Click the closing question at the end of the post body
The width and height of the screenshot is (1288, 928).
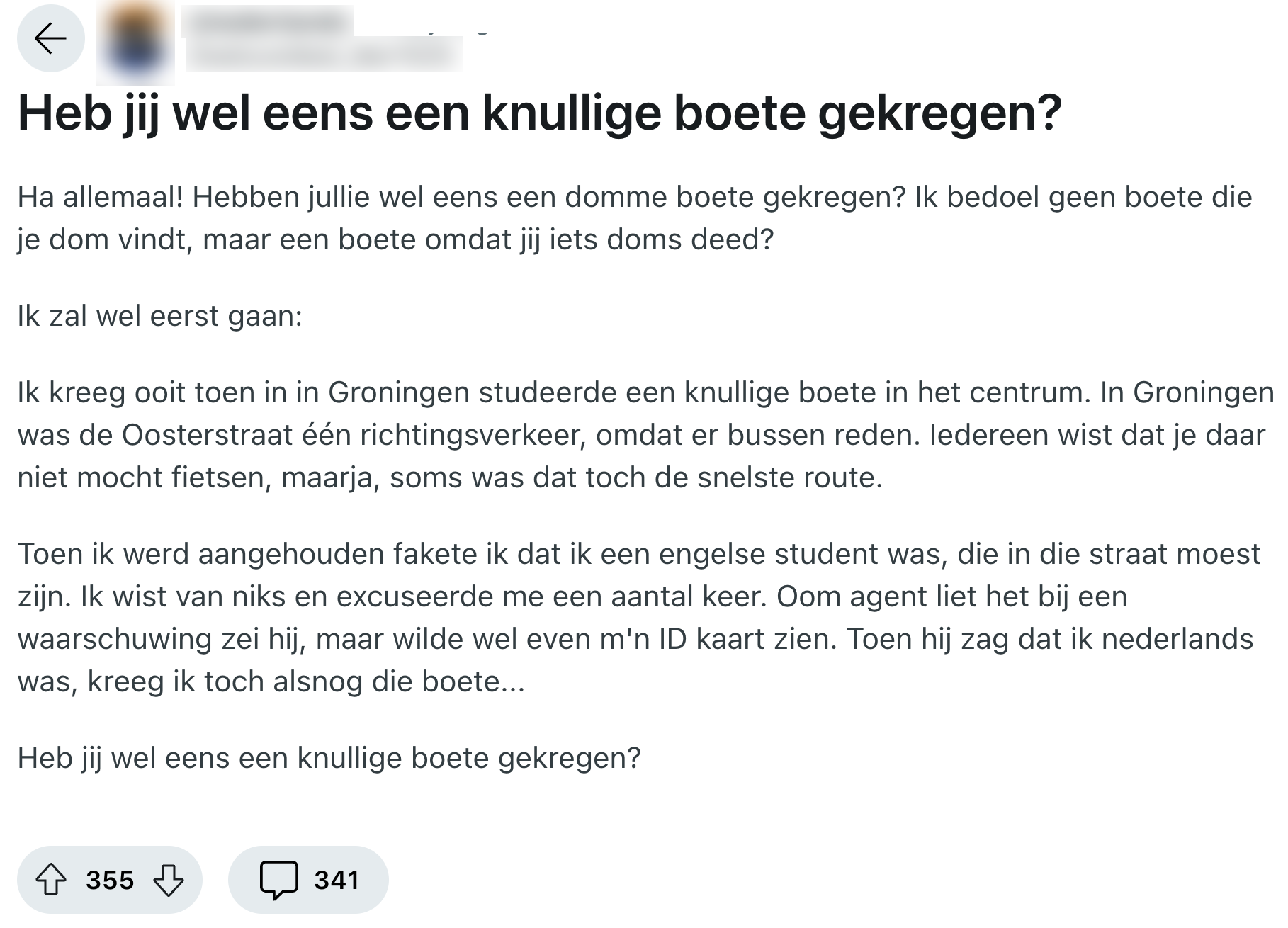329,758
